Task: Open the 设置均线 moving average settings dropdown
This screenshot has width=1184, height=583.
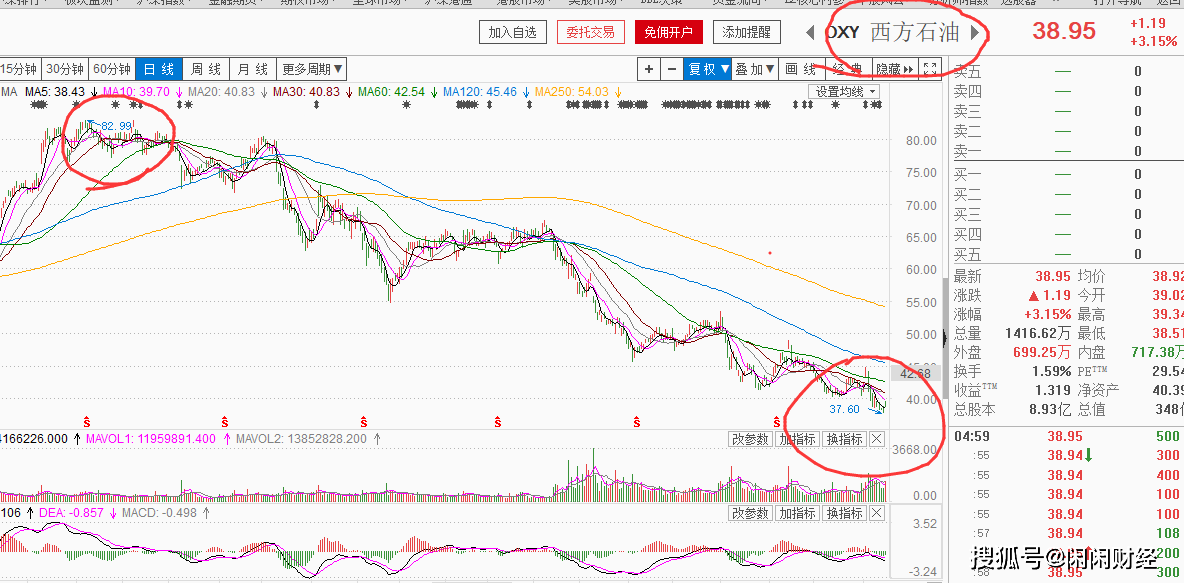Action: click(844, 91)
